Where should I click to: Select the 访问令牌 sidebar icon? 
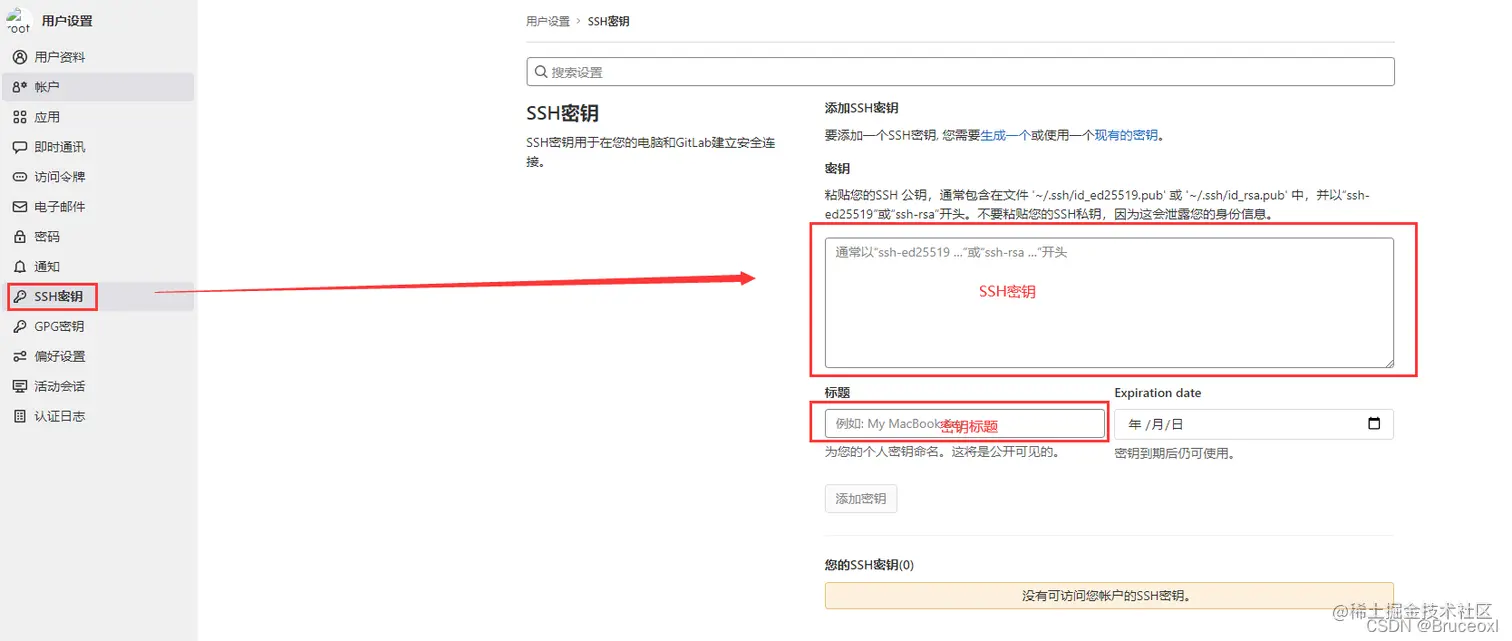click(55, 177)
